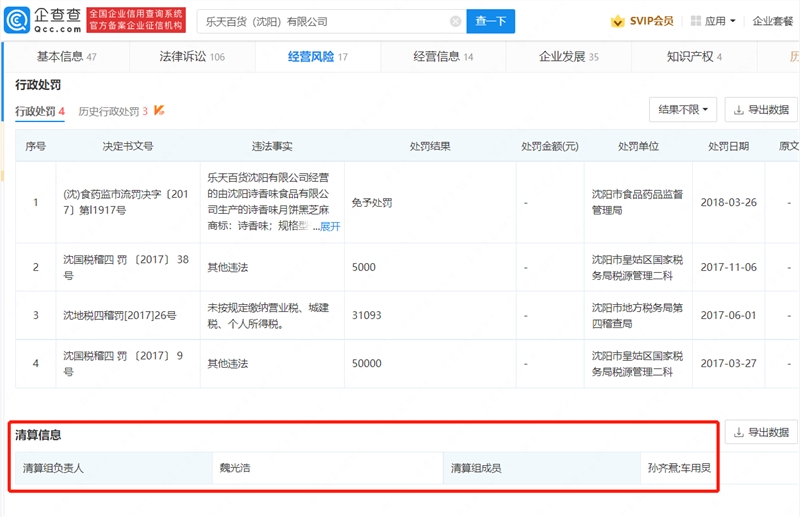Click penalty date 2017-06-01
800x517 pixels.
click(x=728, y=315)
